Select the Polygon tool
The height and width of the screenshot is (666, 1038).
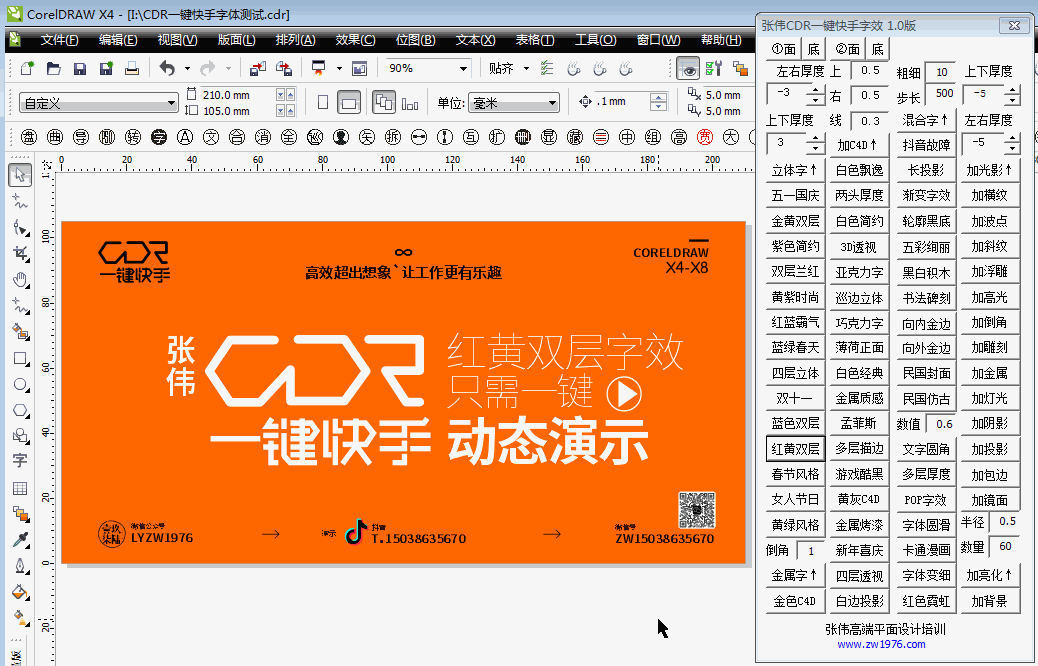point(20,410)
